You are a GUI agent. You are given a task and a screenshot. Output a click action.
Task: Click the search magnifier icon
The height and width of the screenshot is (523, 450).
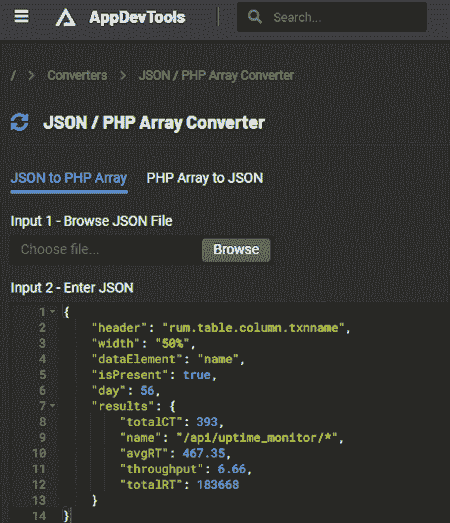255,17
